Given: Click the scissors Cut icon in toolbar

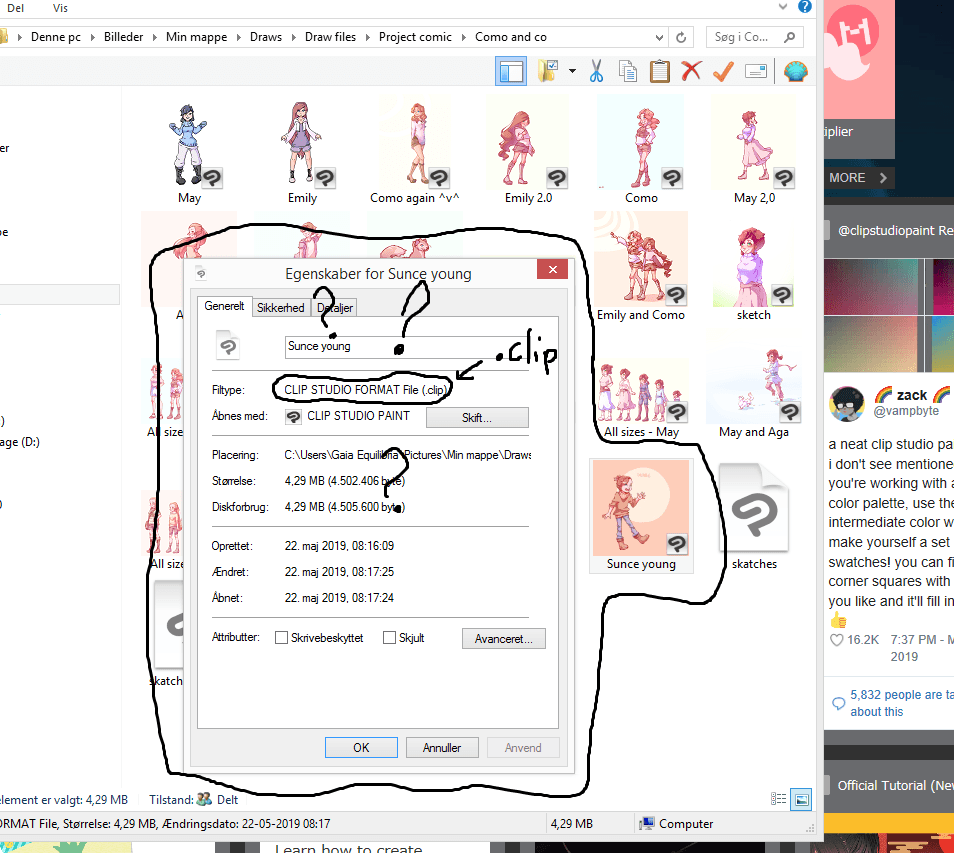Looking at the screenshot, I should click(596, 72).
